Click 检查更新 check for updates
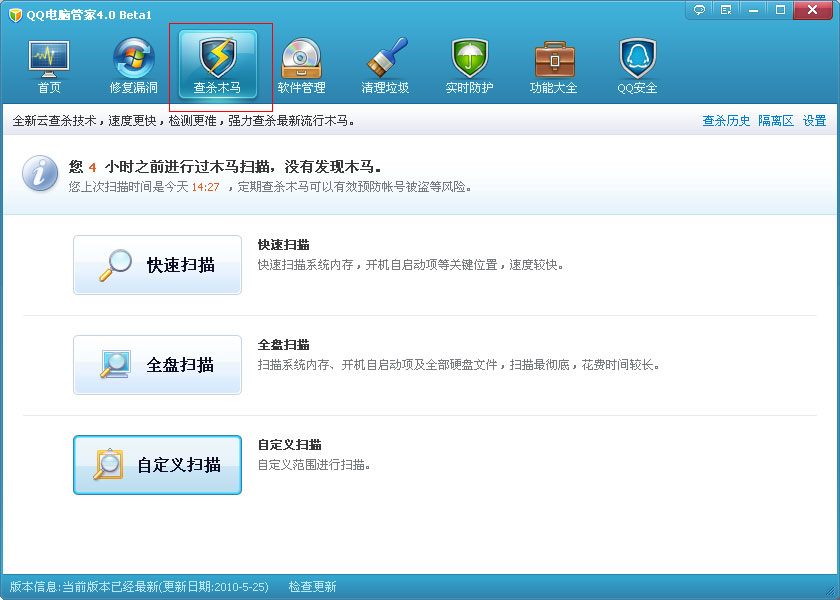This screenshot has width=840, height=600. [312, 587]
